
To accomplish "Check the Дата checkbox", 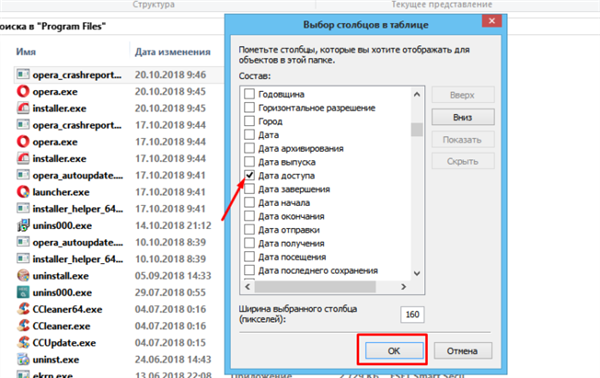I will tap(249, 135).
